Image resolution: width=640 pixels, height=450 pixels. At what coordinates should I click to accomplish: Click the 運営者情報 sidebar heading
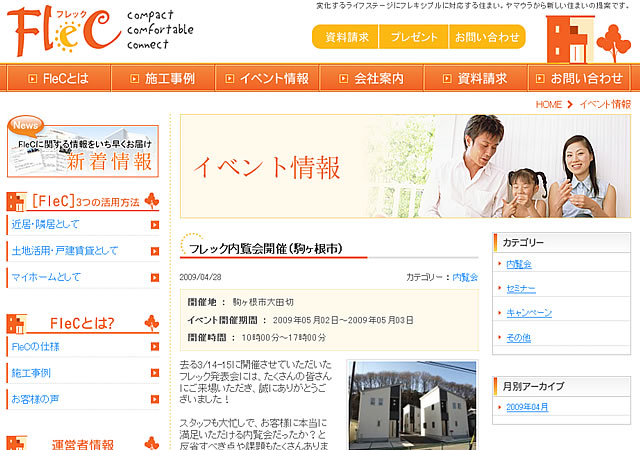tap(82, 444)
